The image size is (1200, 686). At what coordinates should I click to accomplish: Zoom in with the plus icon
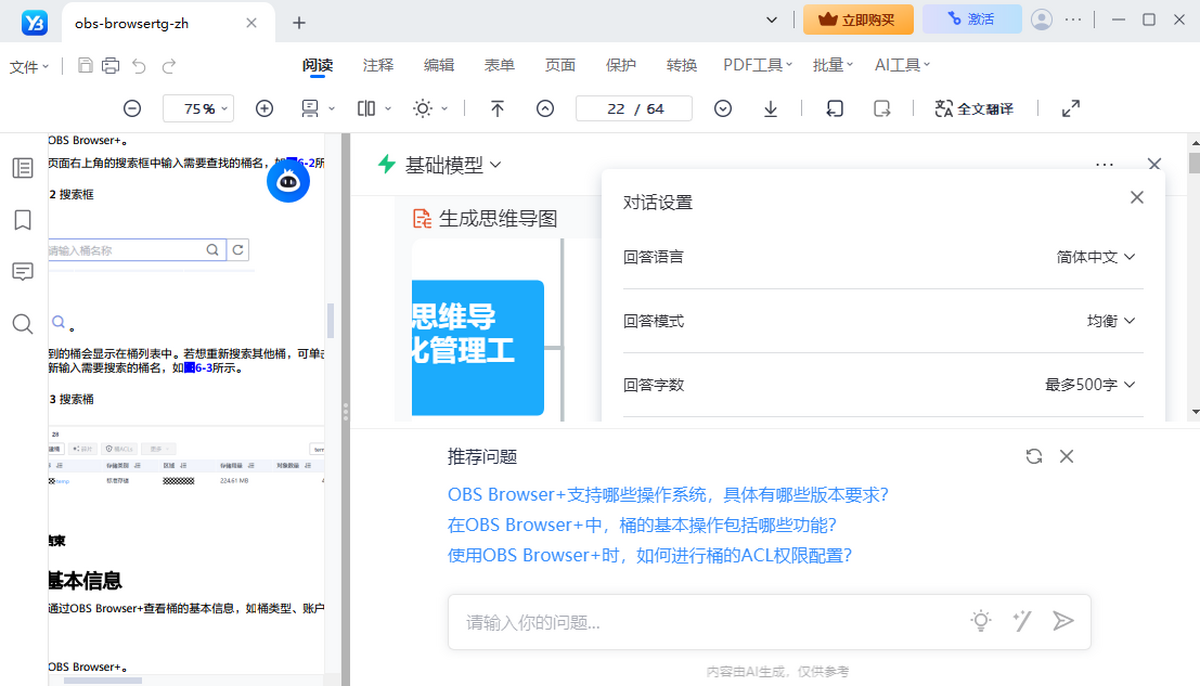coord(264,109)
